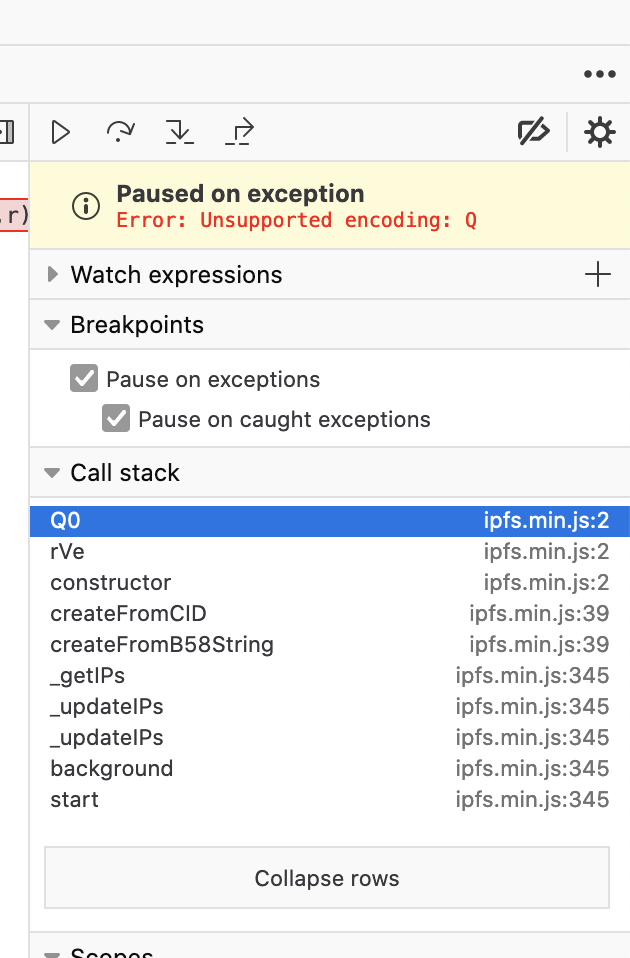This screenshot has width=630, height=958.
Task: Open debugger settings gear
Action: 599,132
